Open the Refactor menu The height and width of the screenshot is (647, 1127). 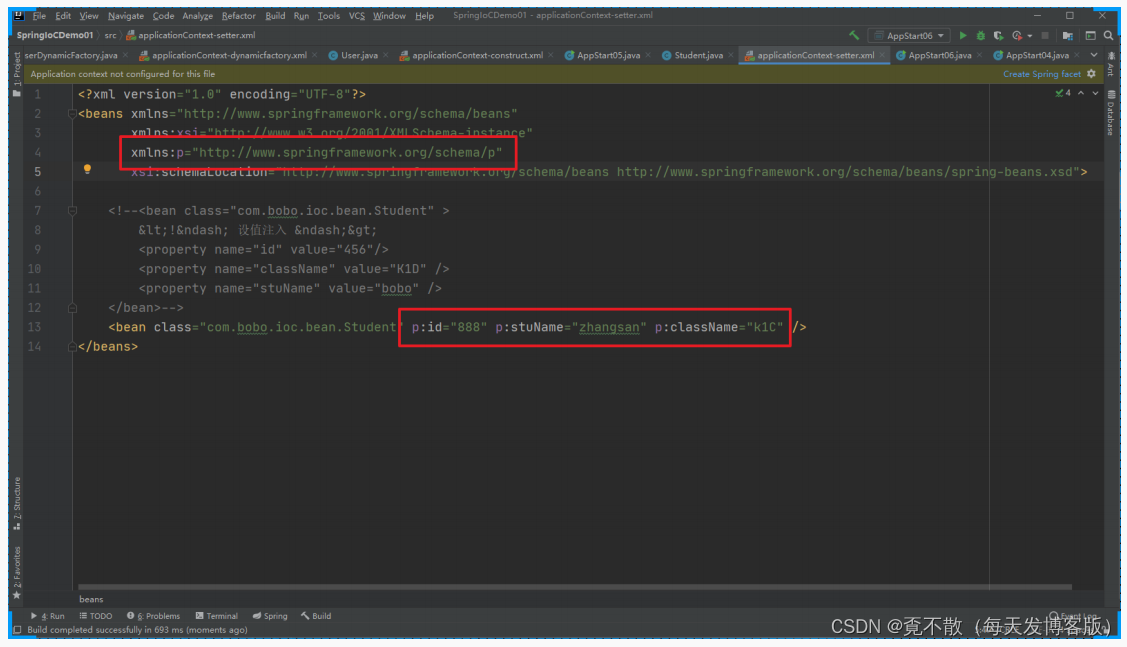[238, 15]
